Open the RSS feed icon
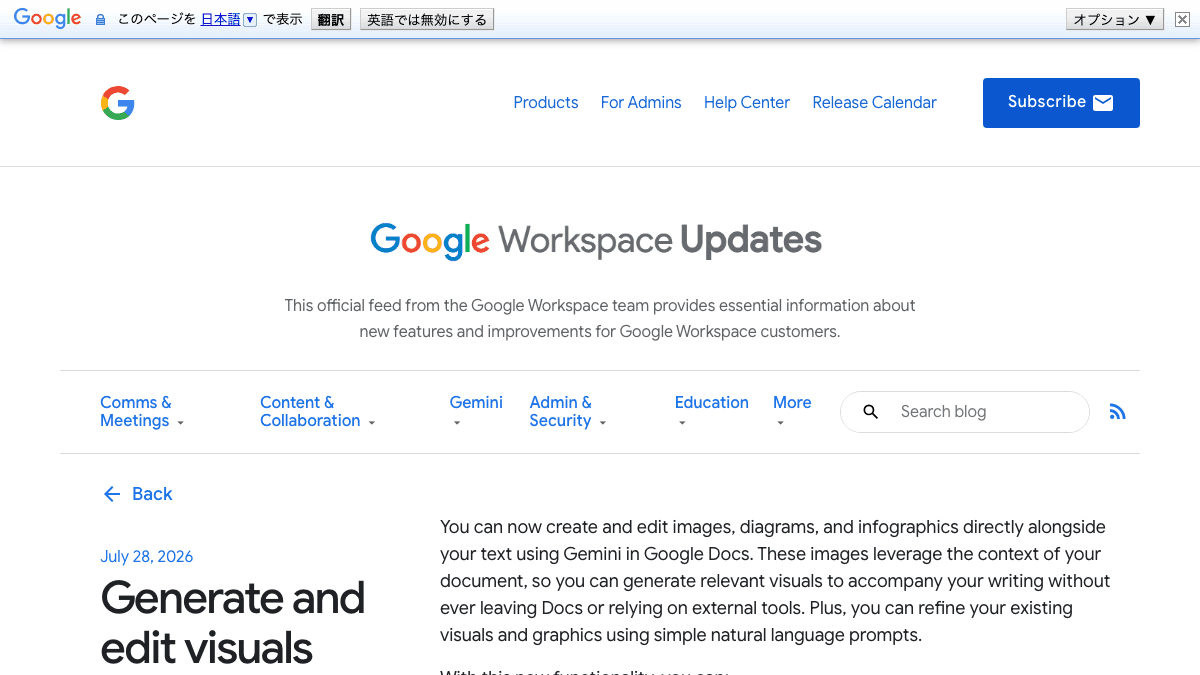This screenshot has width=1200, height=675. (1118, 412)
